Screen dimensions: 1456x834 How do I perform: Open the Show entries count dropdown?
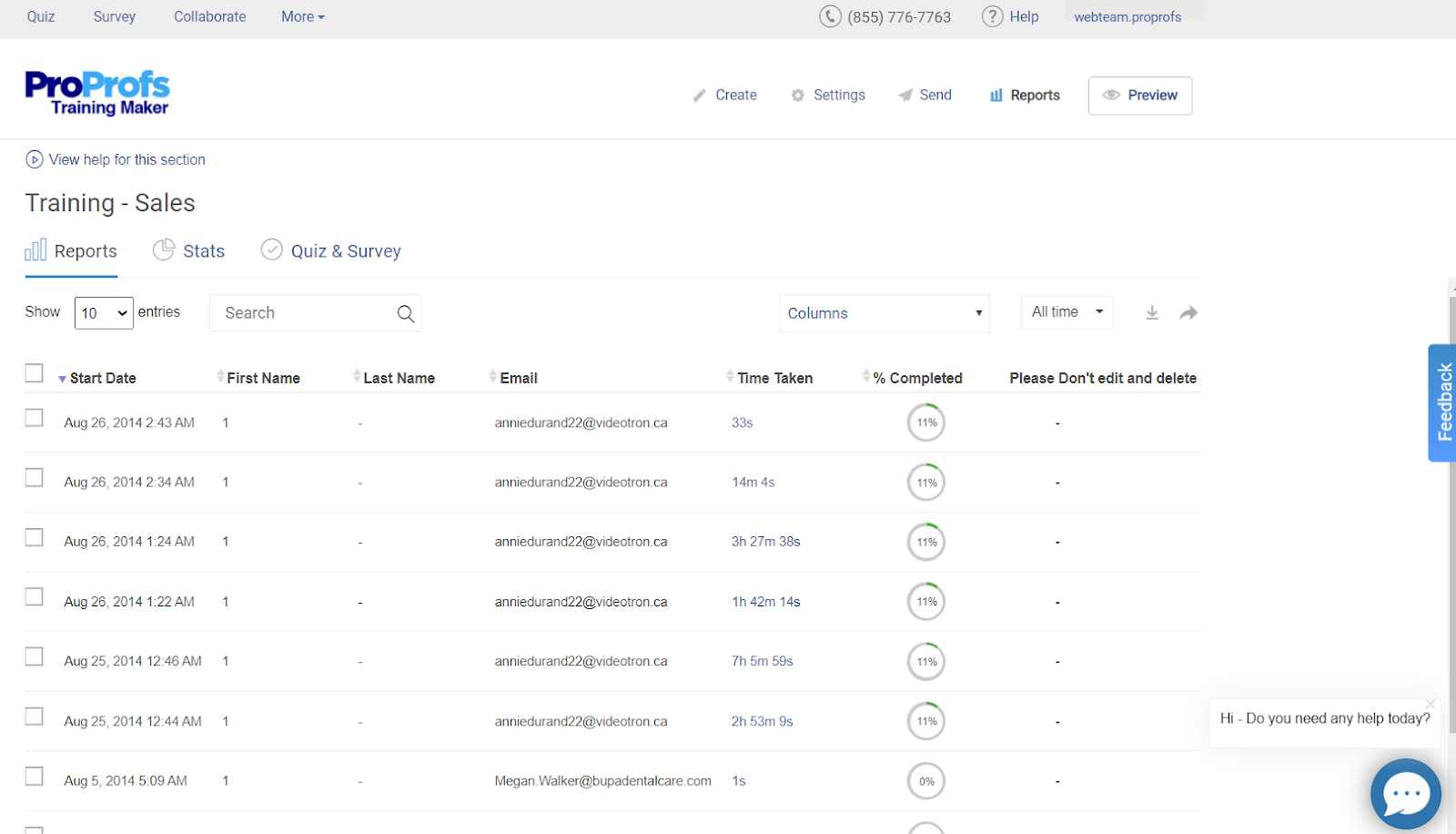(104, 313)
